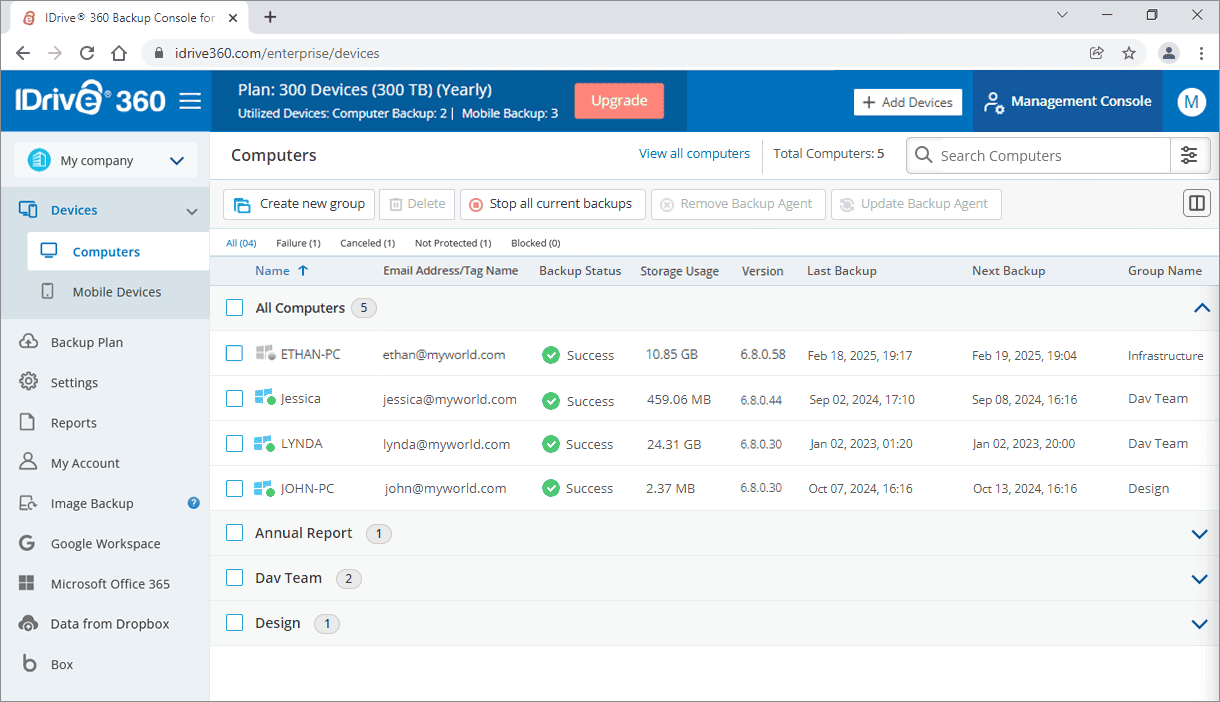This screenshot has height=702, width=1220.
Task: Click the Microsoft Office 365 icon
Action: coord(29,583)
